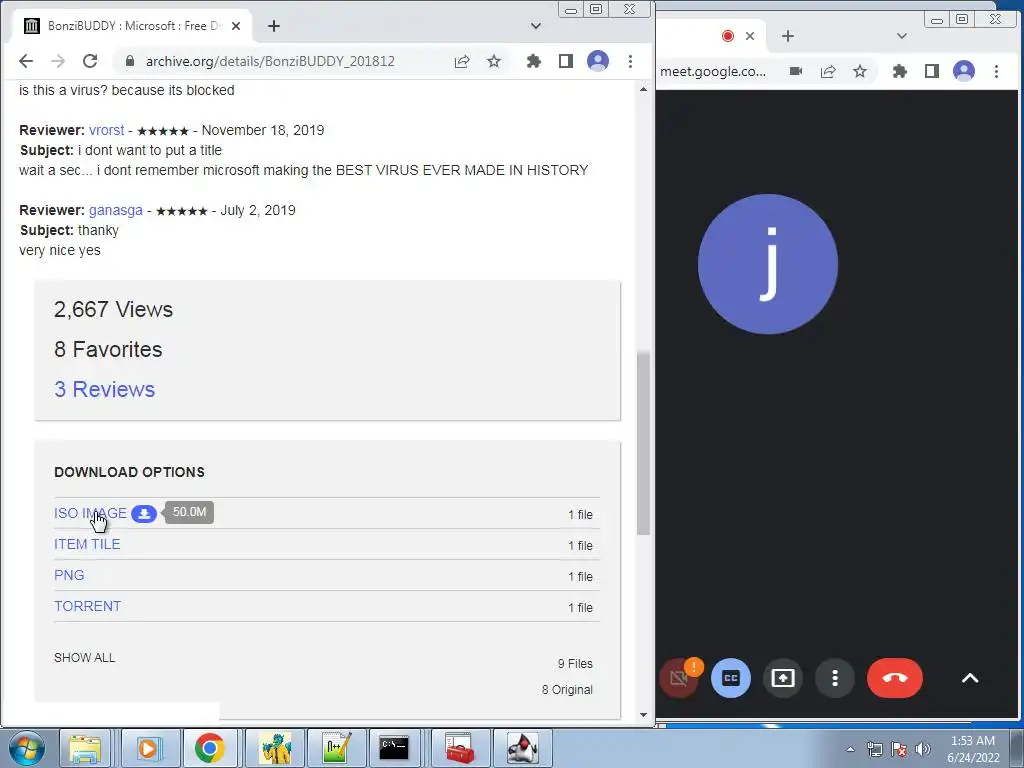This screenshot has height=768, width=1024.
Task: Click the meet.google.com address text
Action: [x=713, y=71]
